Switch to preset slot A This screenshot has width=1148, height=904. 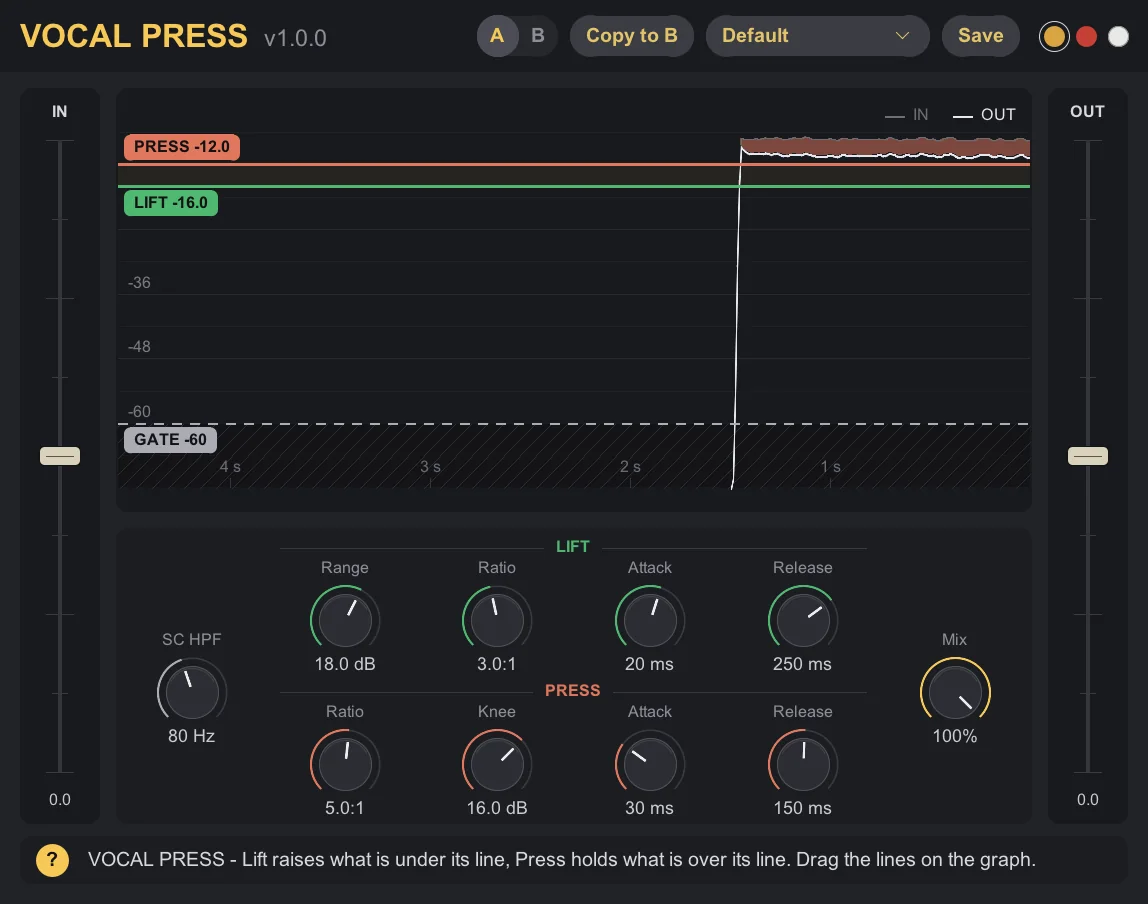click(497, 36)
